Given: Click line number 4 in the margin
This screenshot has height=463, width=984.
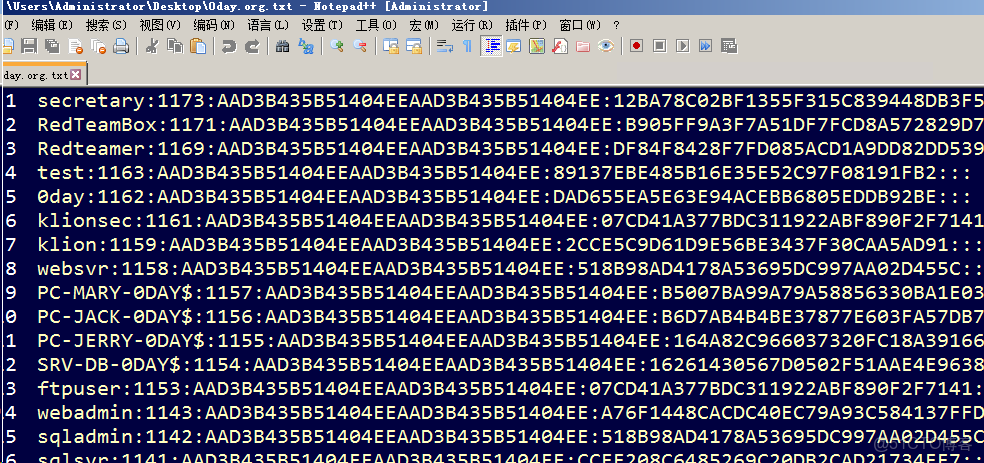Looking at the screenshot, I should [11, 173].
